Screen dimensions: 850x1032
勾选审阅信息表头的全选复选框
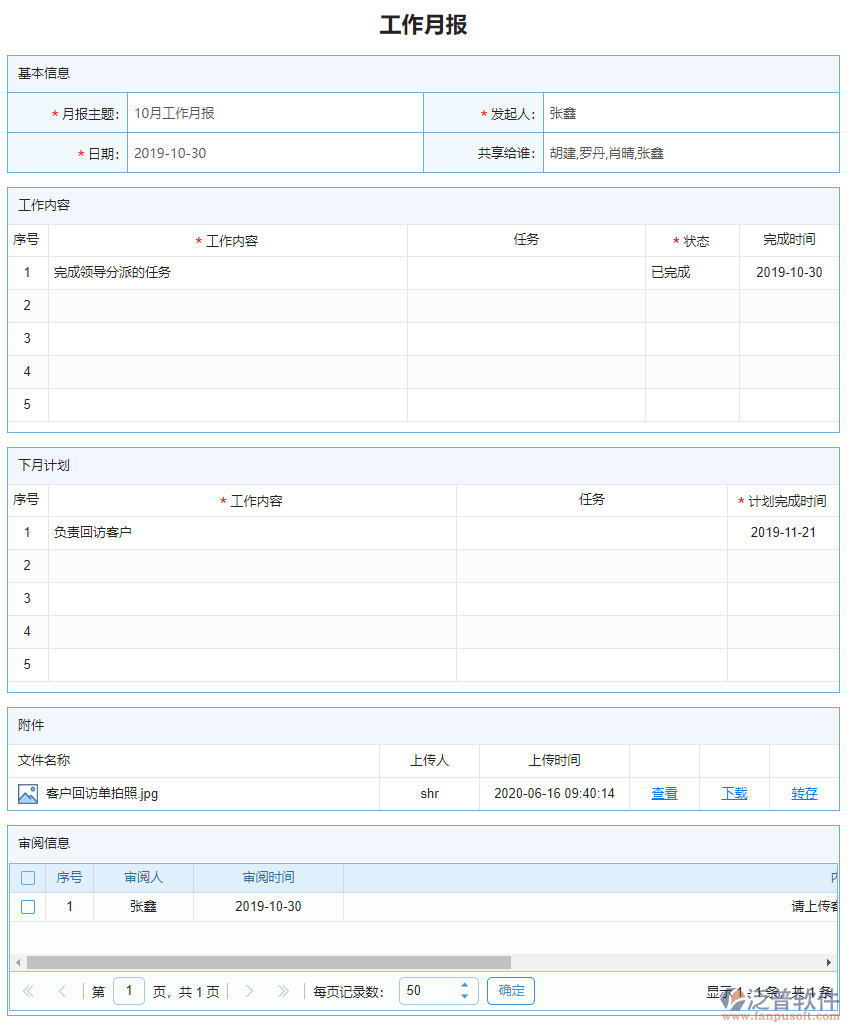28,877
